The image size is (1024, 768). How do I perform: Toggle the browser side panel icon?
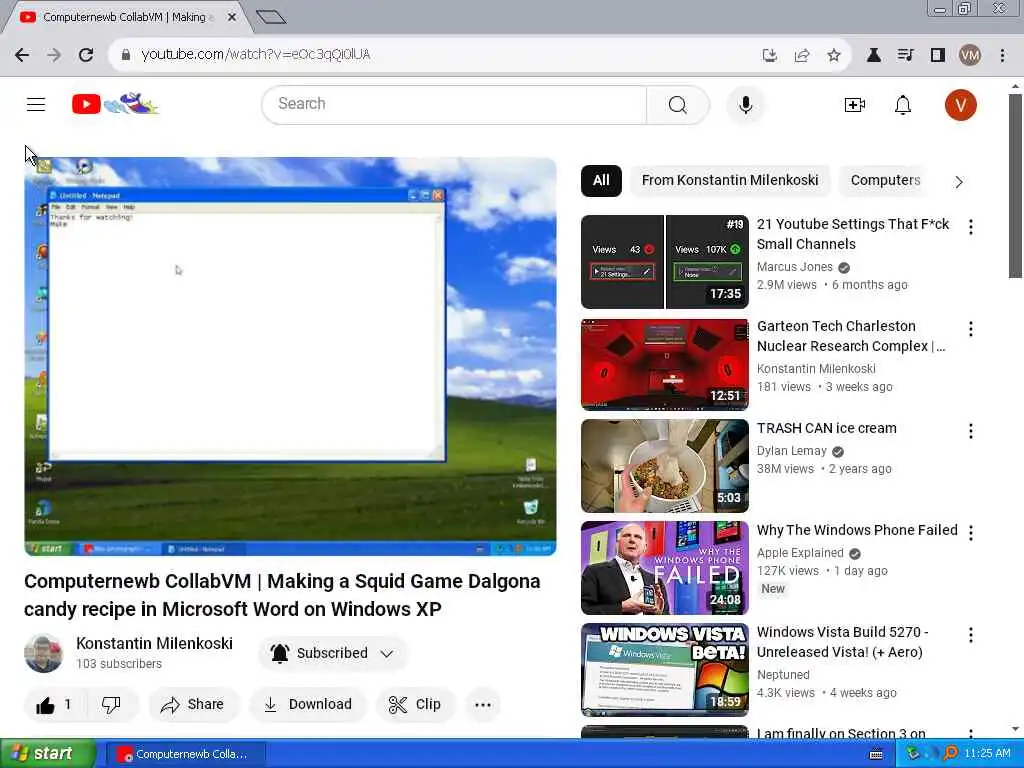(x=938, y=55)
